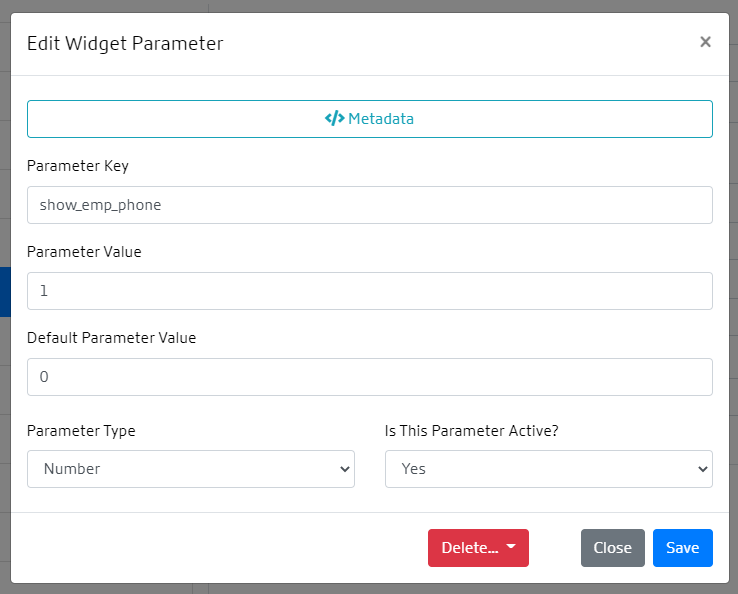Open the Metadata code editor button

pyautogui.click(x=369, y=119)
